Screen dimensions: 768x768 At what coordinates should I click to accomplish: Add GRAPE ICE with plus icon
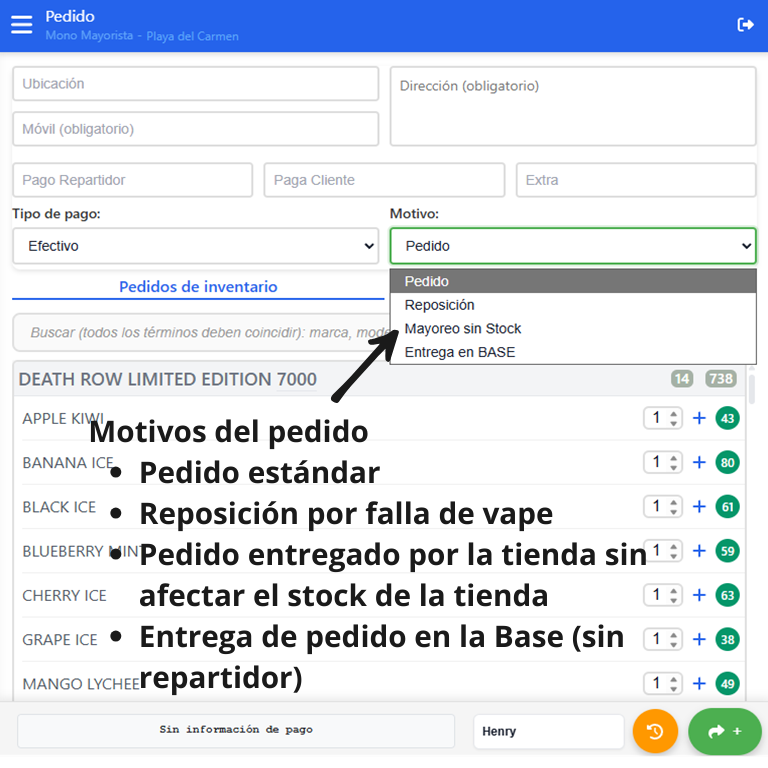pyautogui.click(x=699, y=639)
